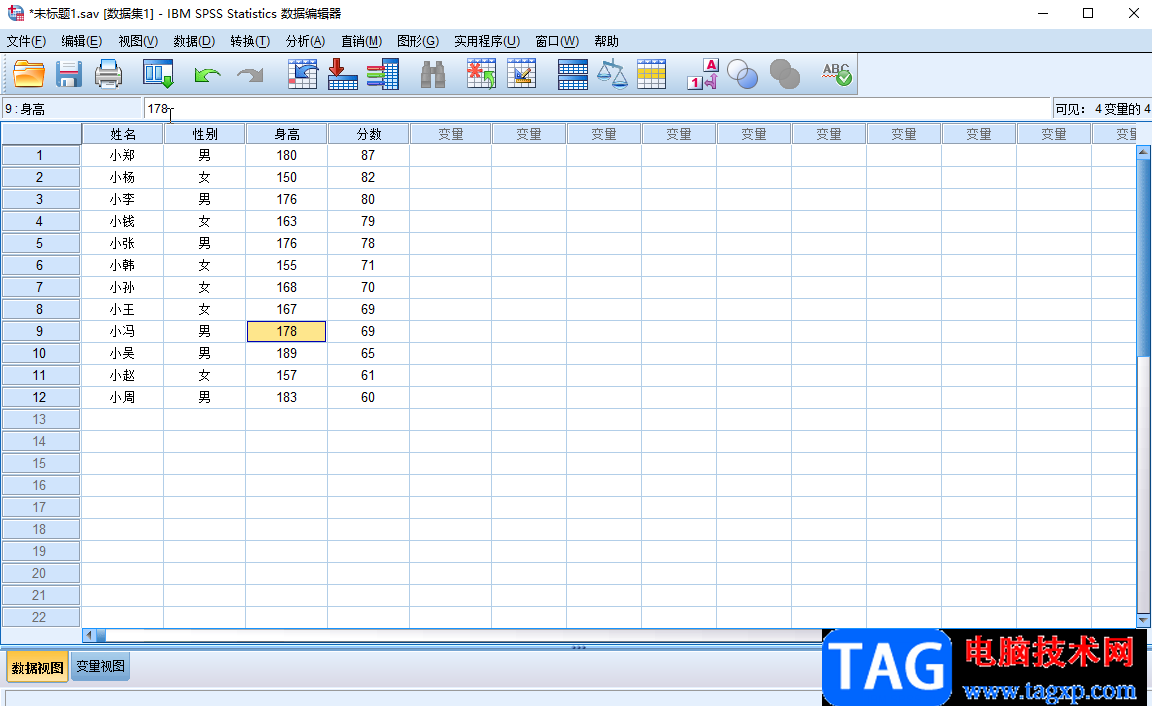Undo the last action with the green arrow
1152x706 pixels.
pyautogui.click(x=207, y=75)
